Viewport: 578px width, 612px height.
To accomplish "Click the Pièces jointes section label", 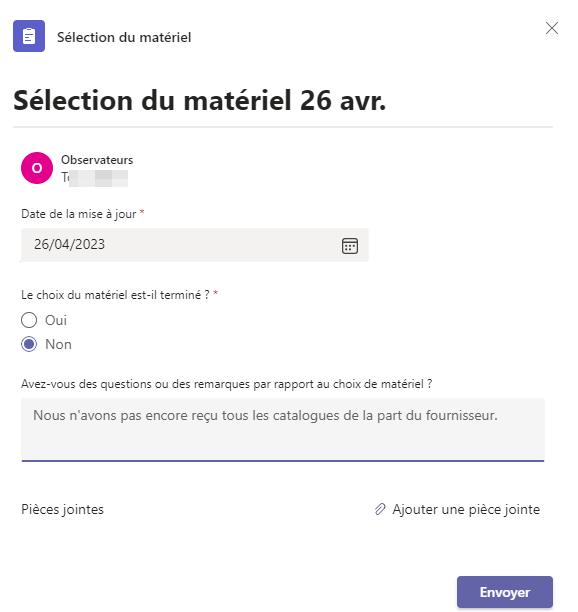I will [62, 509].
